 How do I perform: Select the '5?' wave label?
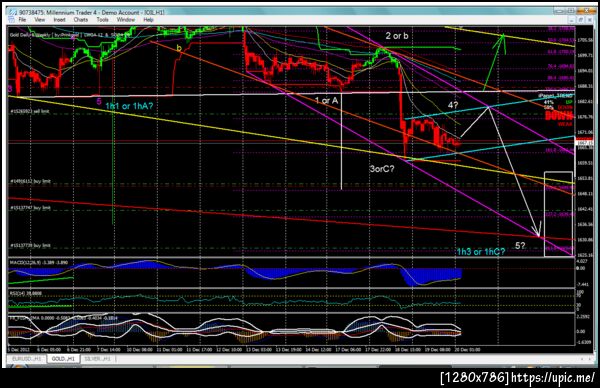[x=520, y=246]
